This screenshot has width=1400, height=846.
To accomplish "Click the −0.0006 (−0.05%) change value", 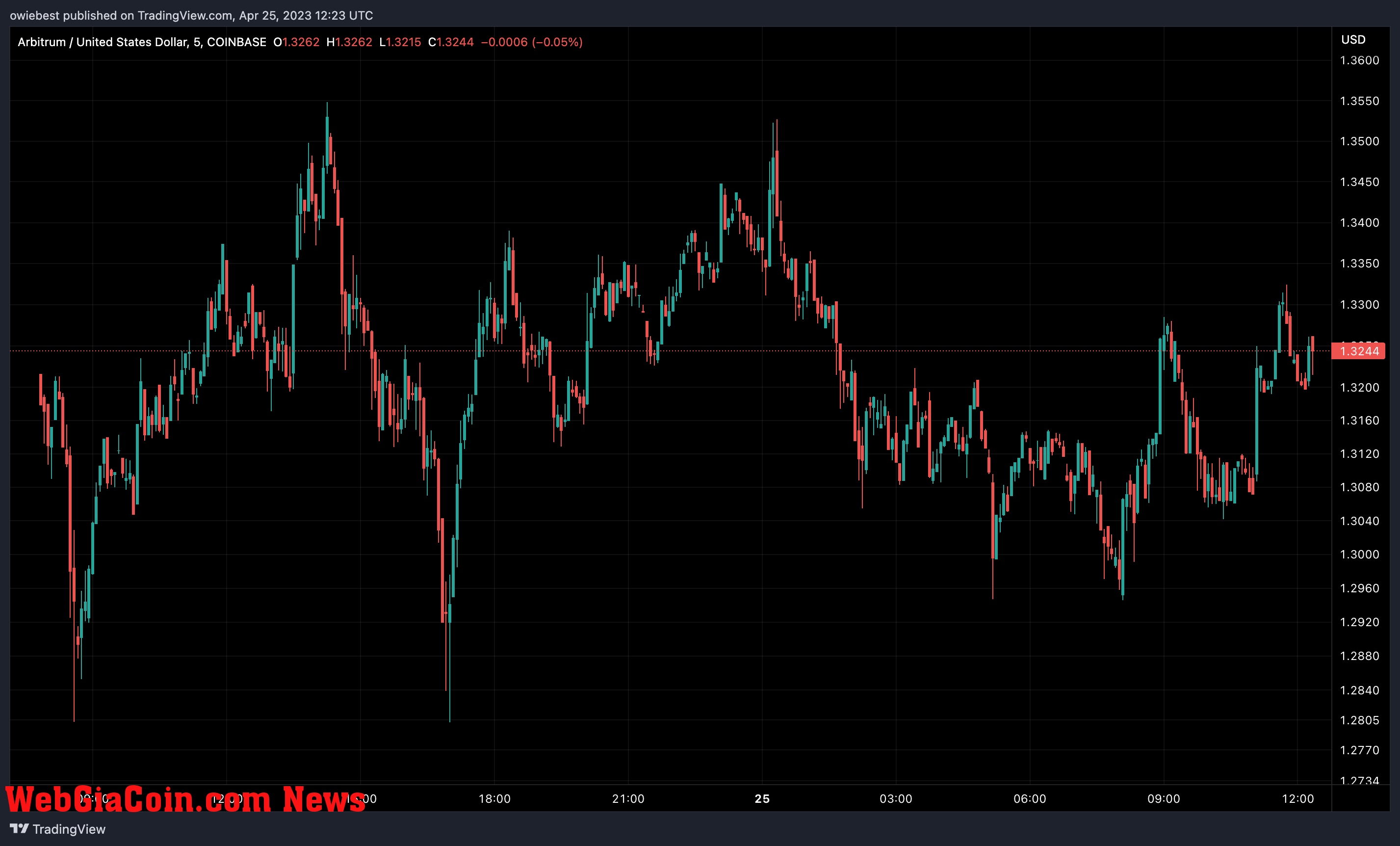I will (532, 42).
